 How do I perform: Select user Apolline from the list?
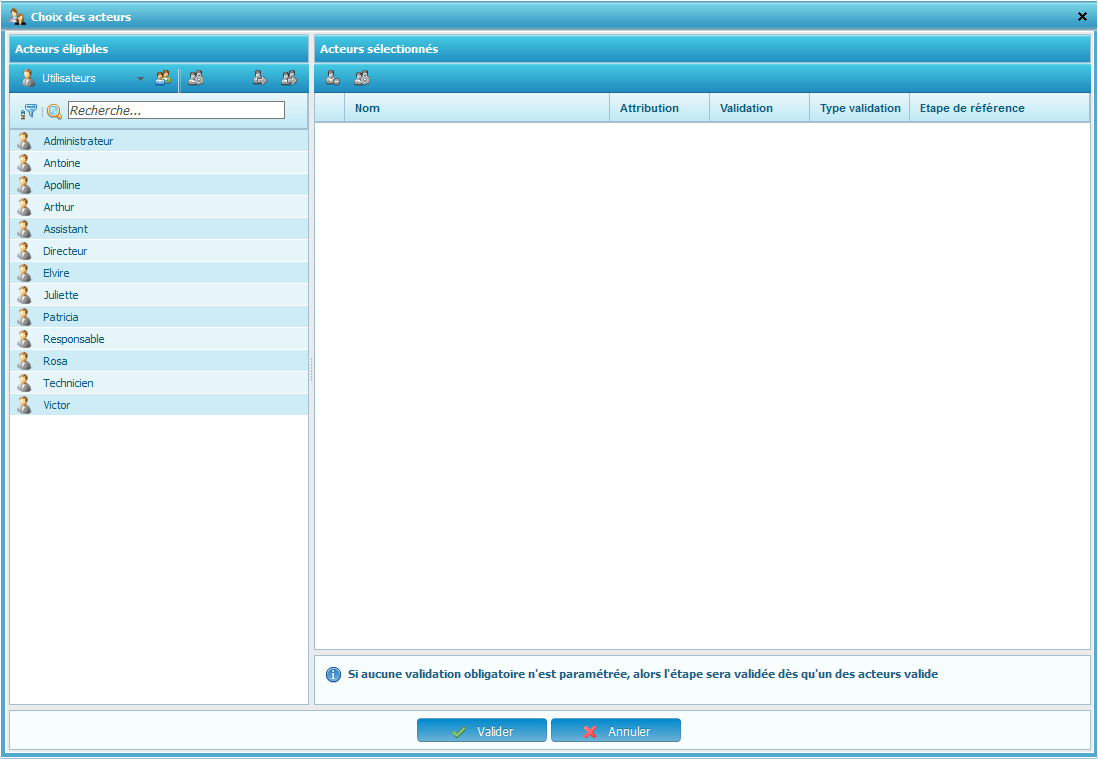pos(62,185)
